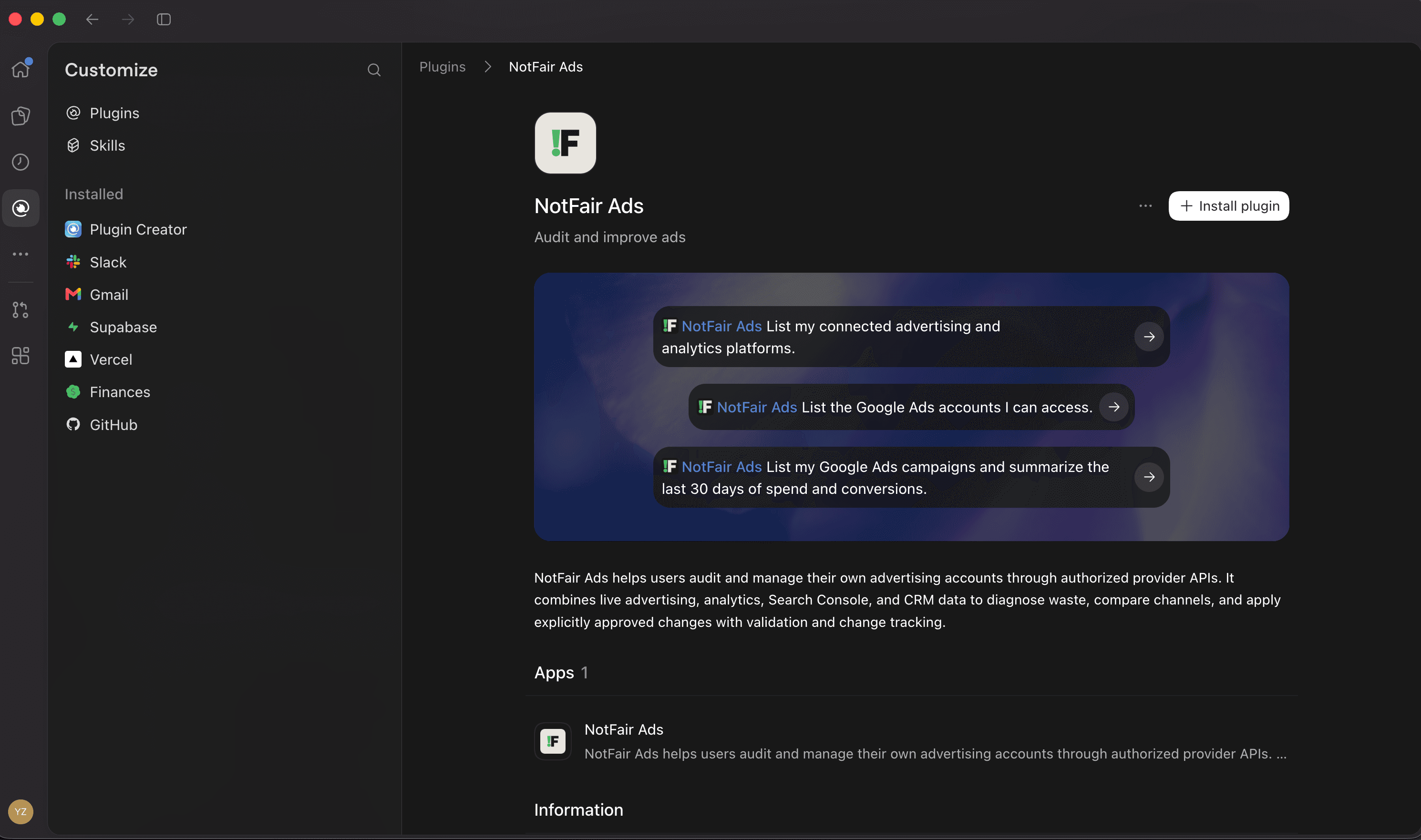The image size is (1421, 840).
Task: Click the stacked documents icon in rail
Action: [21, 115]
